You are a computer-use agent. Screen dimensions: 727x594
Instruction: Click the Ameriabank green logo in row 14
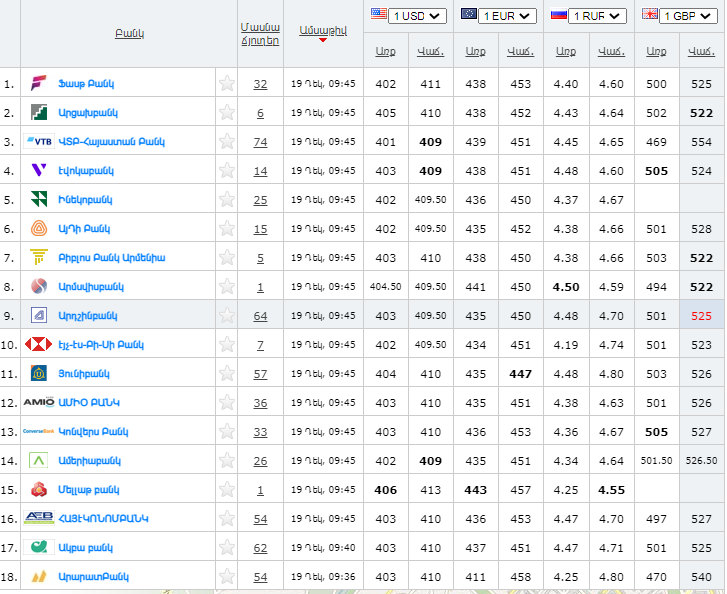[x=39, y=460]
